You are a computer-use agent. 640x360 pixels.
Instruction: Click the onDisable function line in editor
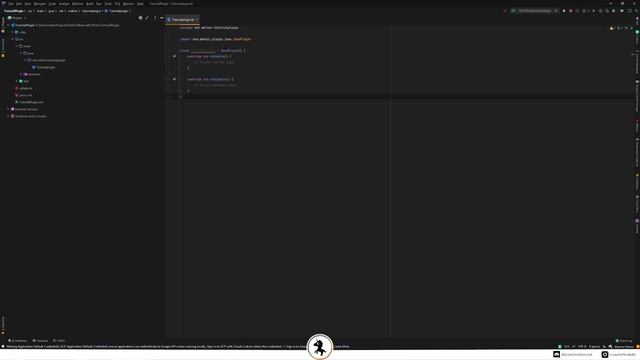click(210, 79)
